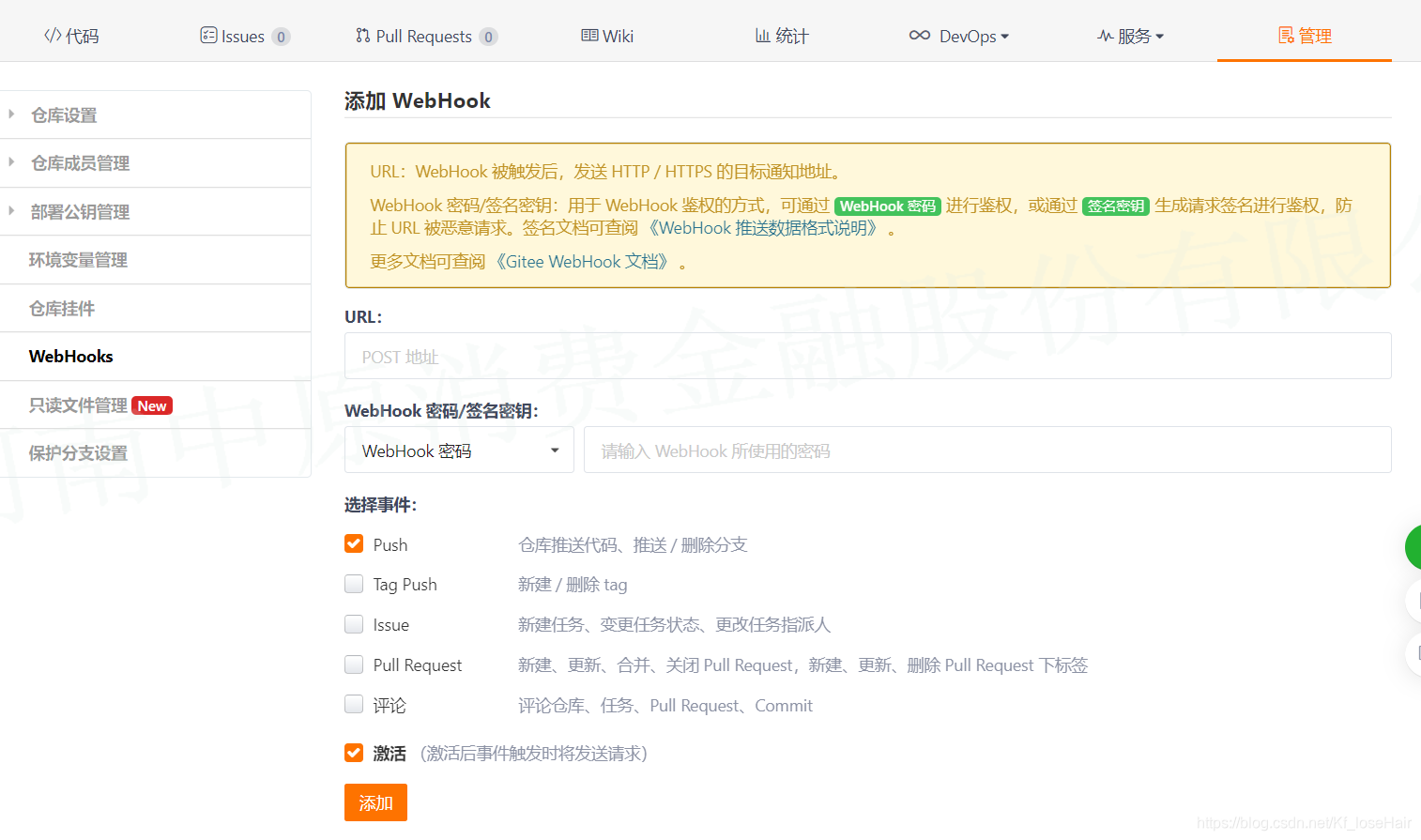
Task: Check the Issue event checkbox
Action: point(354,624)
